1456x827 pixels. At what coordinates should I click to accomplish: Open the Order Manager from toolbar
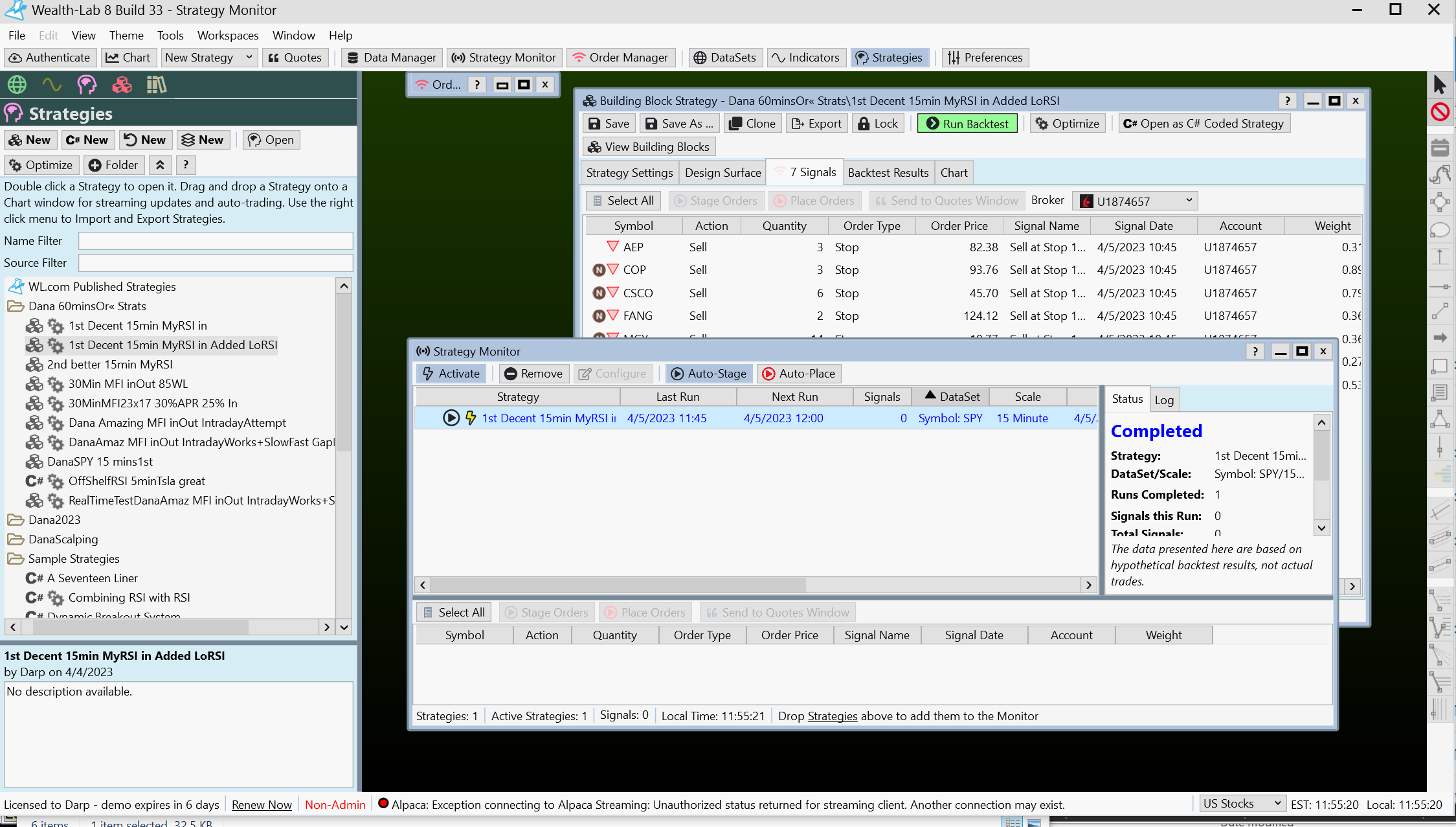coord(620,58)
